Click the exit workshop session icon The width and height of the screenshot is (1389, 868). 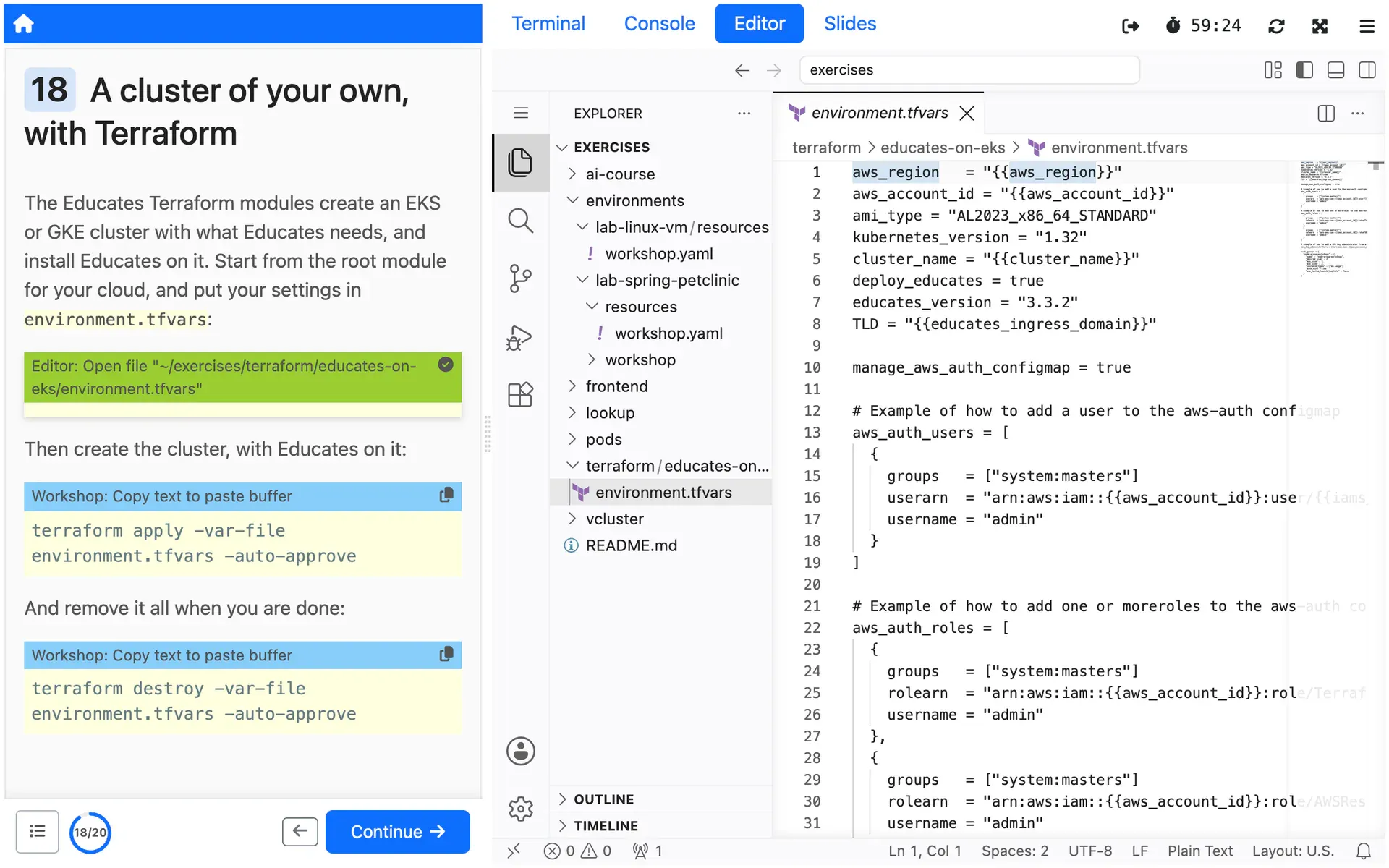[x=1130, y=26]
